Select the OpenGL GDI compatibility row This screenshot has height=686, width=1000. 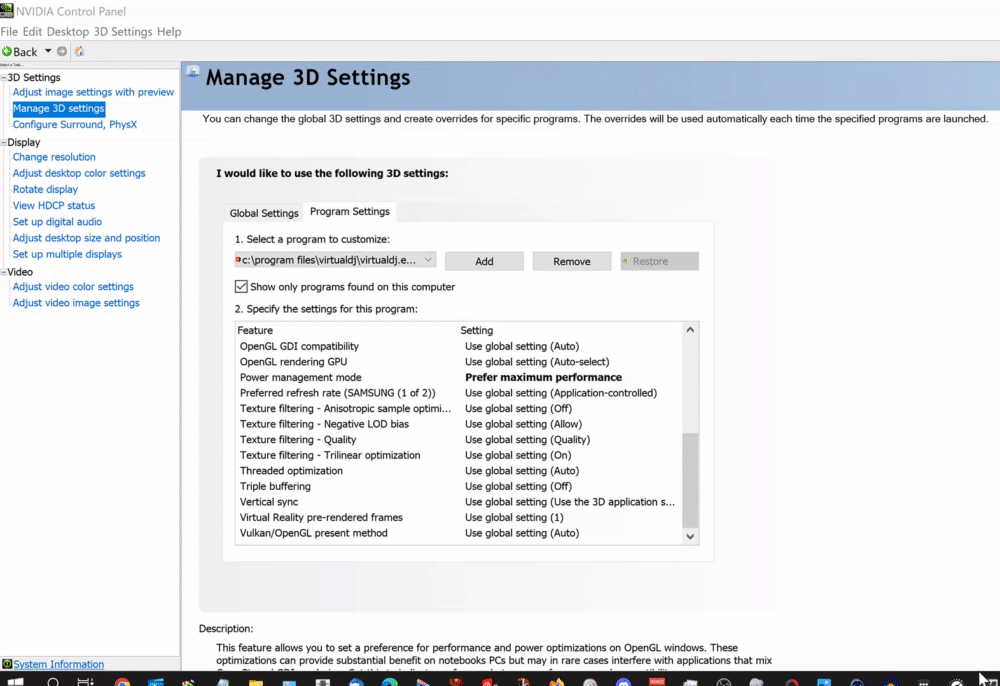[x=459, y=346]
